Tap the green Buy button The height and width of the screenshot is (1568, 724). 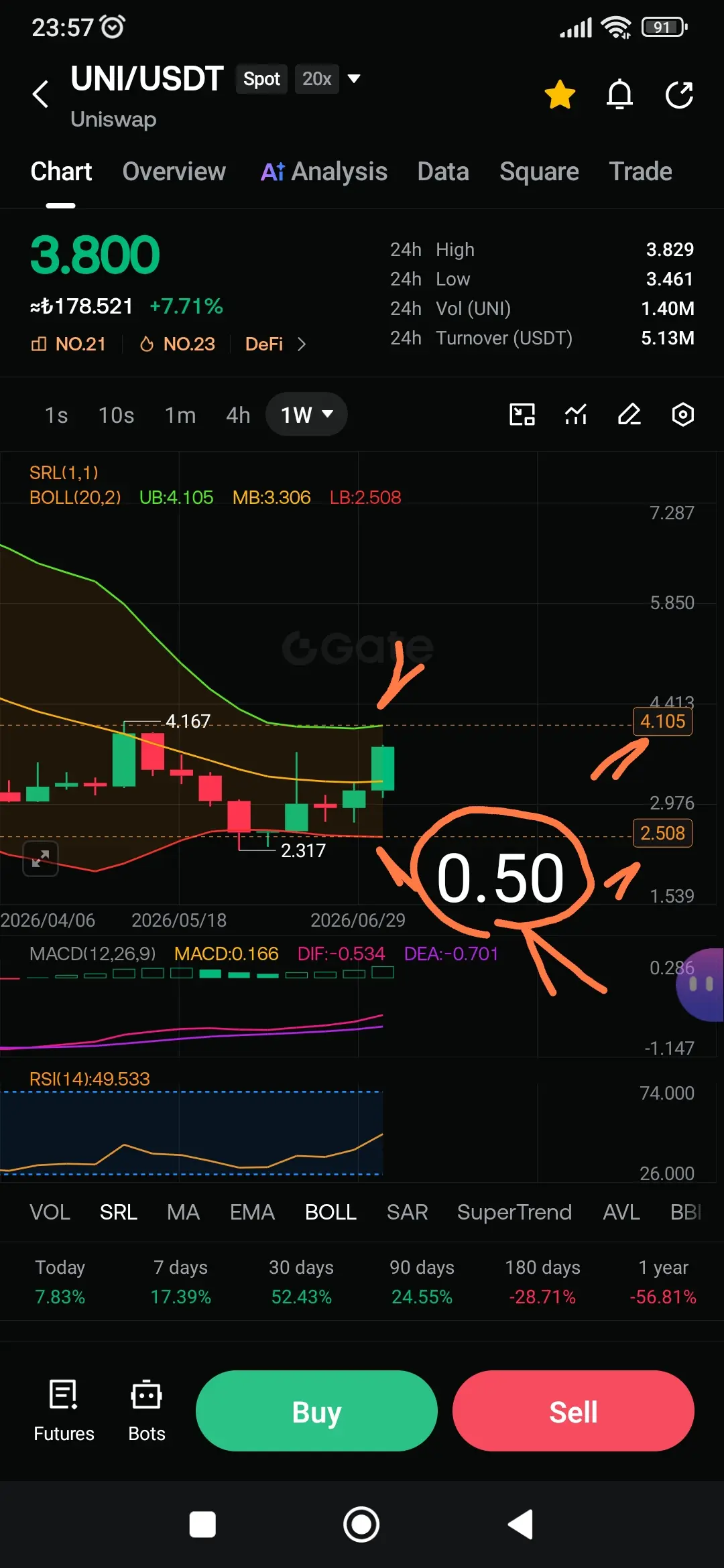pyautogui.click(x=316, y=1411)
